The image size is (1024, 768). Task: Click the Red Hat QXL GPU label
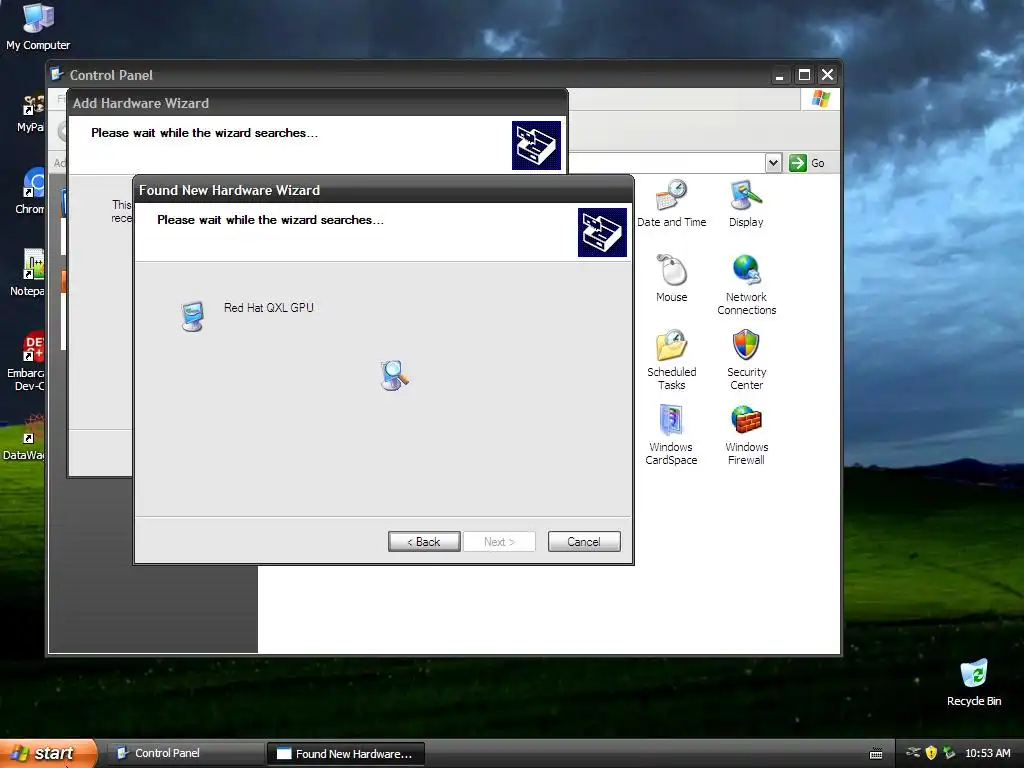(268, 308)
